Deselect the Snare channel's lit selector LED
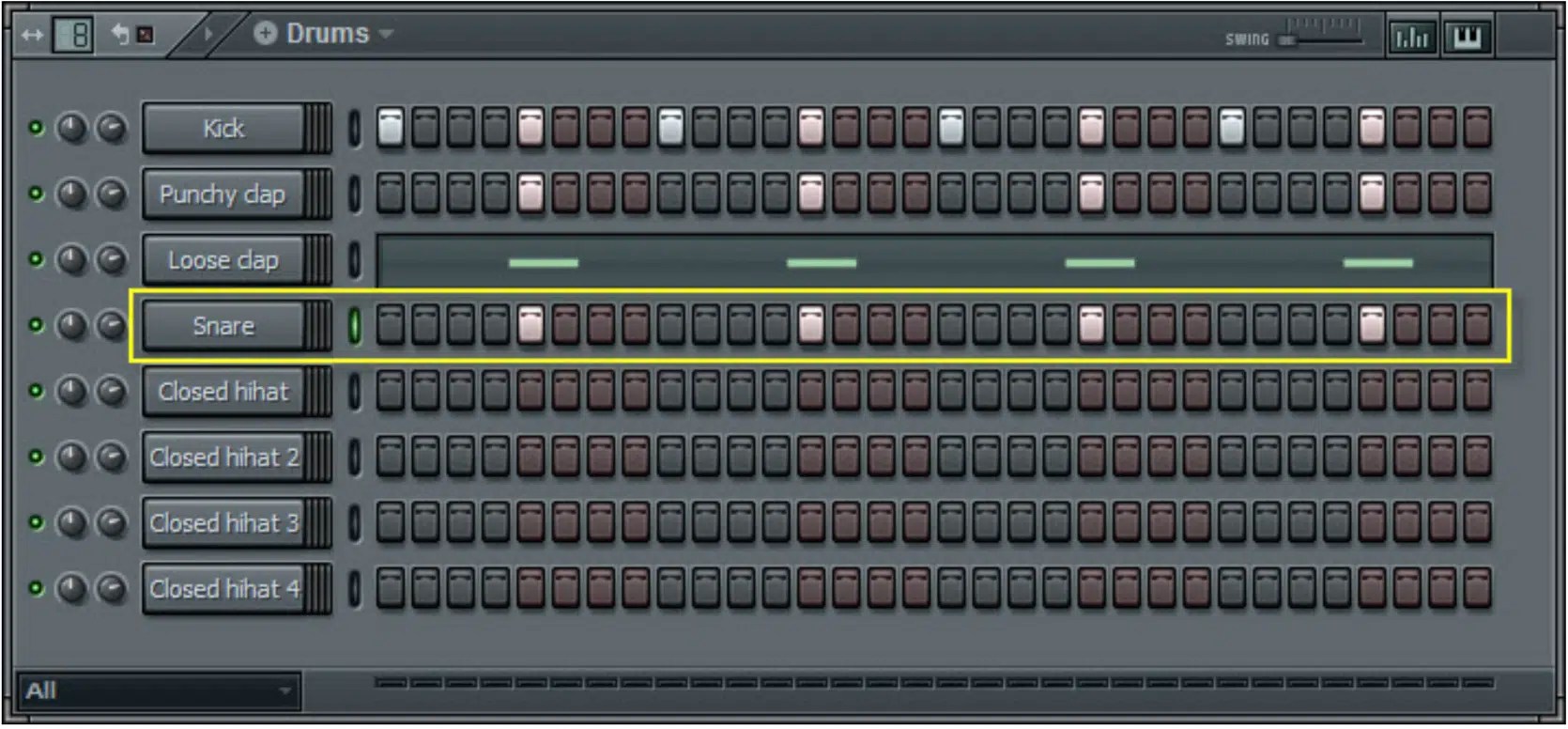Image resolution: width=1568 pixels, height=729 pixels. pos(355,325)
